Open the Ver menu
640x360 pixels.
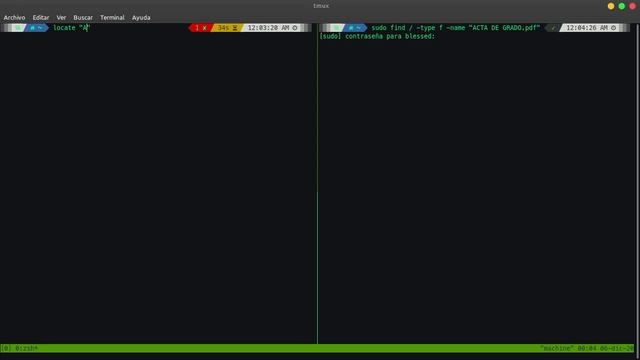61,18
